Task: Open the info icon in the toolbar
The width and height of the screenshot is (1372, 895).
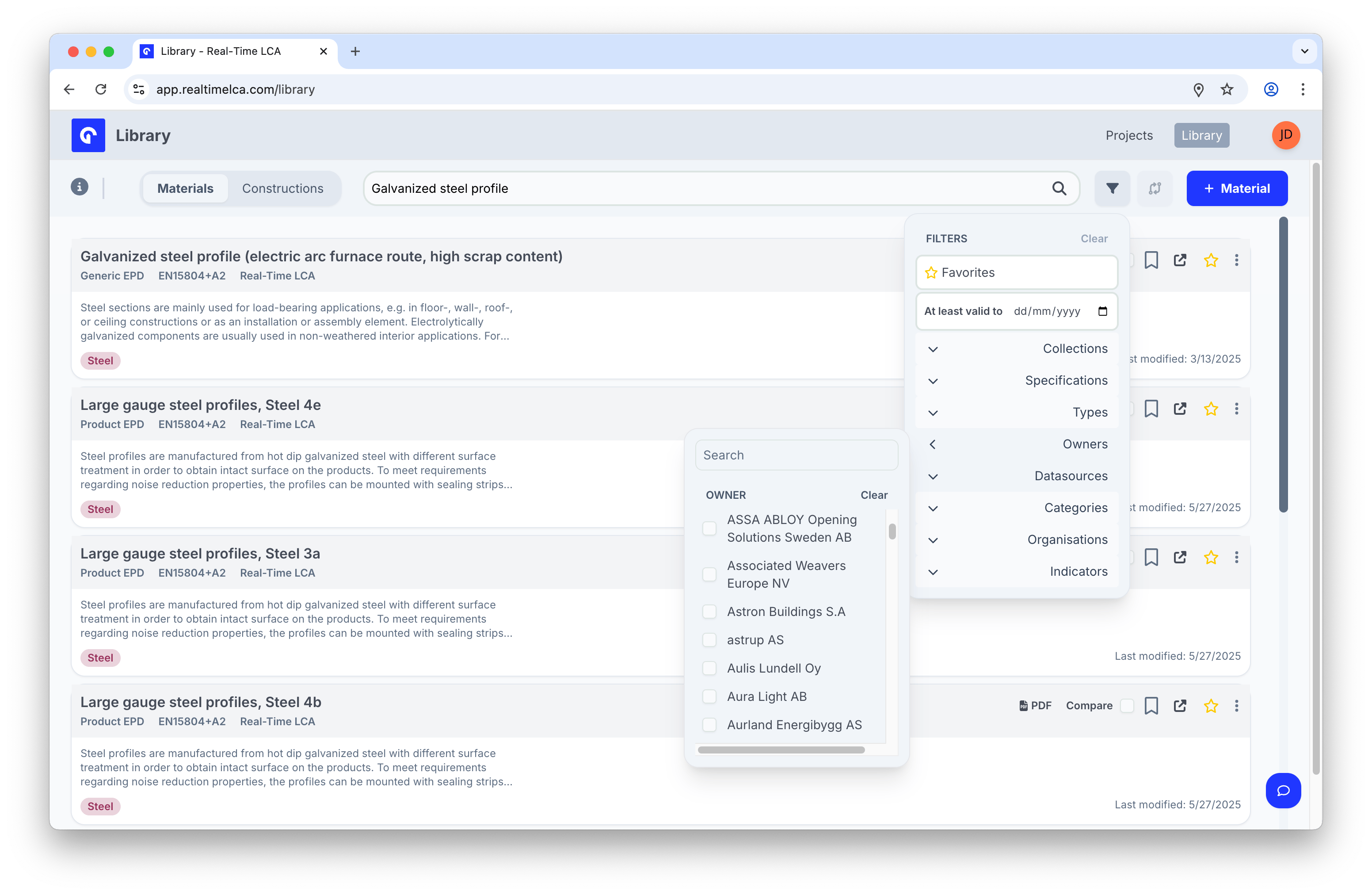Action: click(x=80, y=187)
